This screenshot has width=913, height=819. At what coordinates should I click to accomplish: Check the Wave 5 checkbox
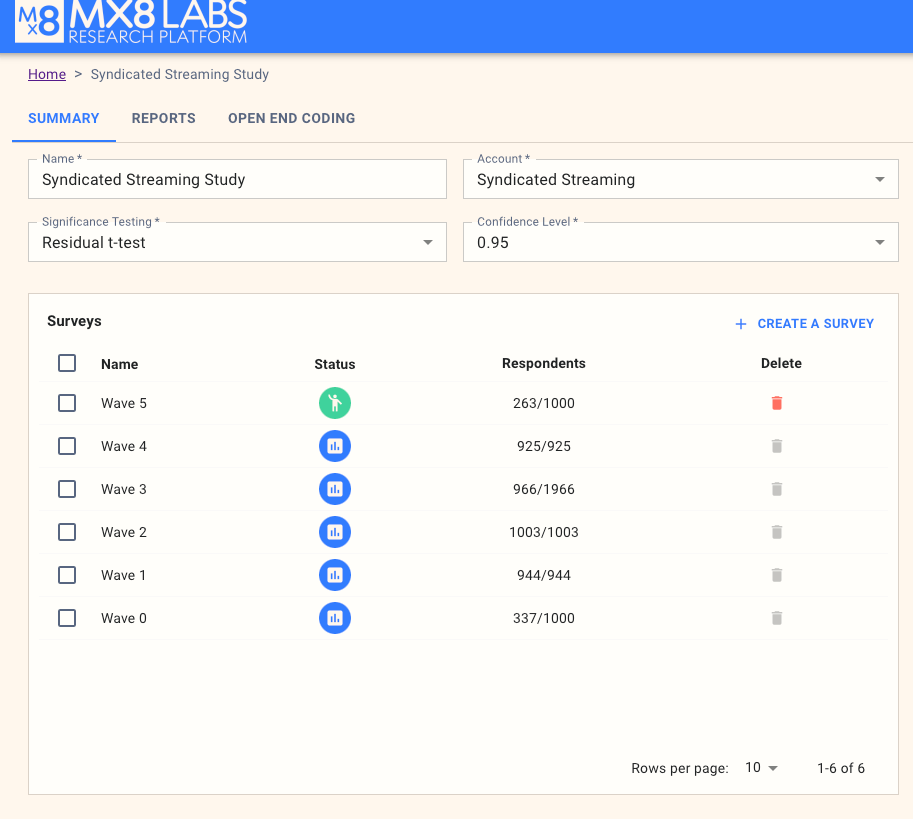(67, 403)
